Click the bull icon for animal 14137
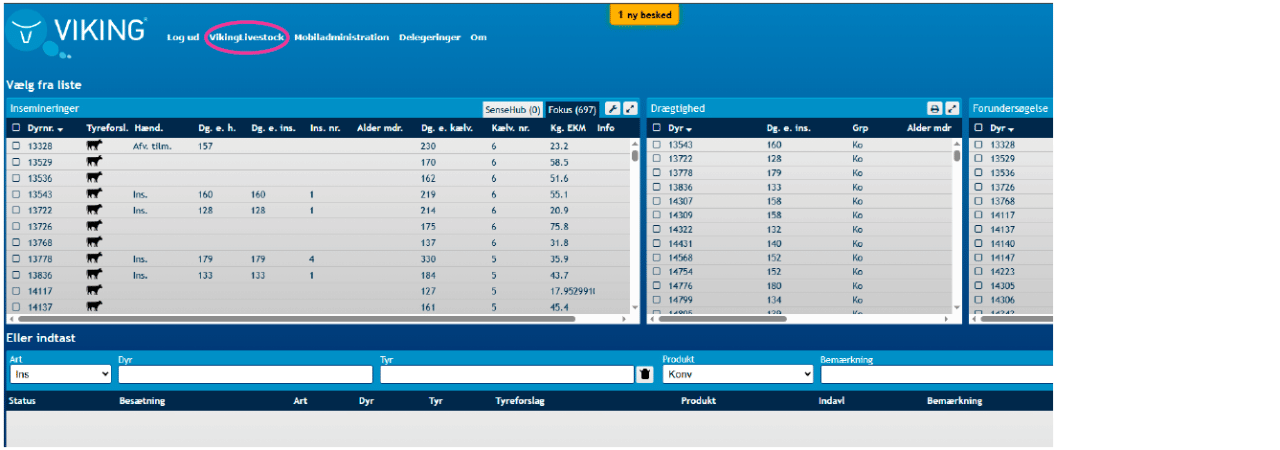 (95, 307)
